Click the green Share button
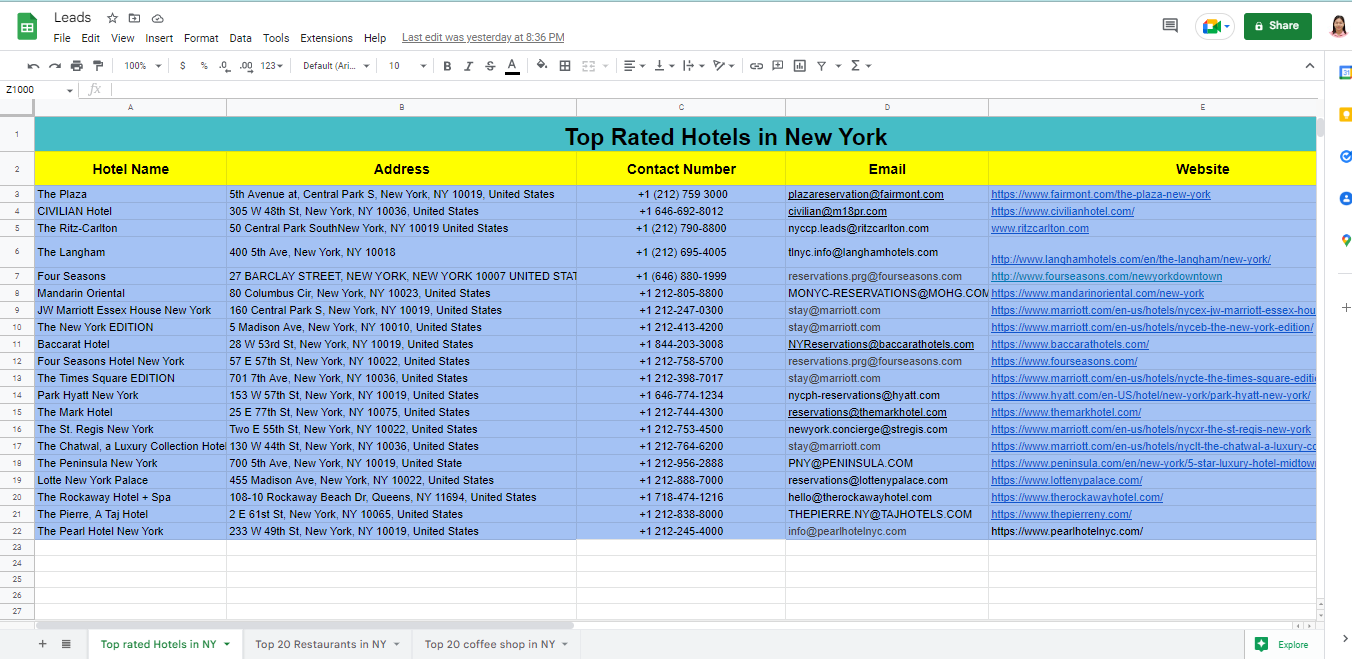This screenshot has width=1352, height=659. (1278, 26)
